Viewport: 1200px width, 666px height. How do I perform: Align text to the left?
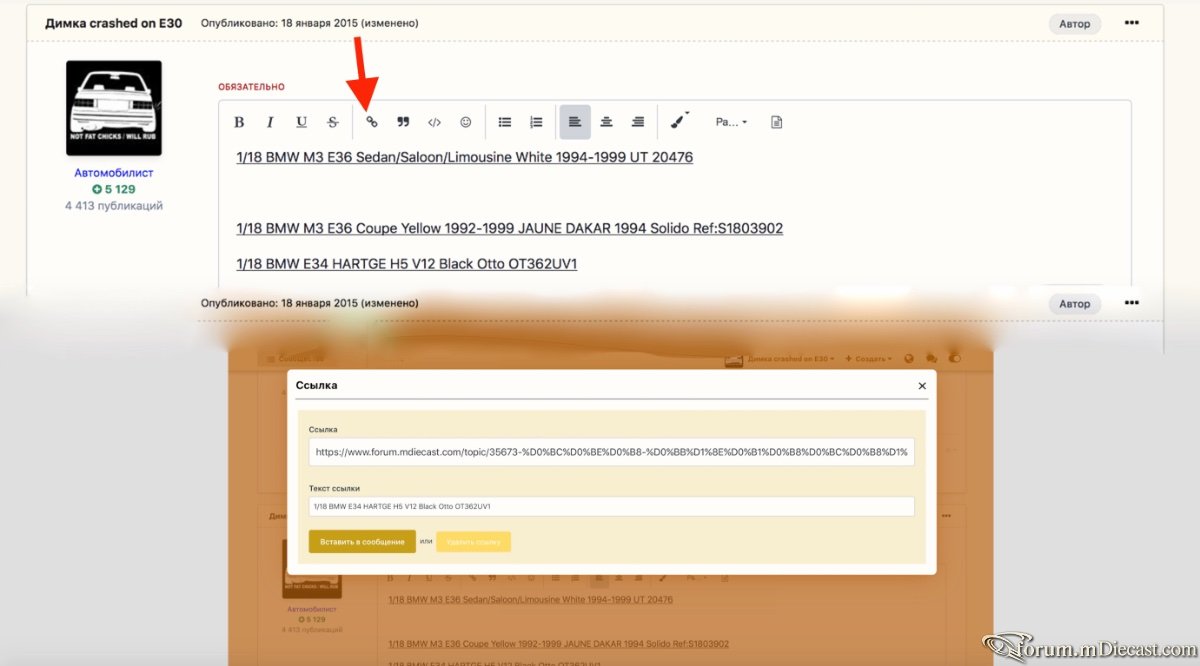pos(575,122)
